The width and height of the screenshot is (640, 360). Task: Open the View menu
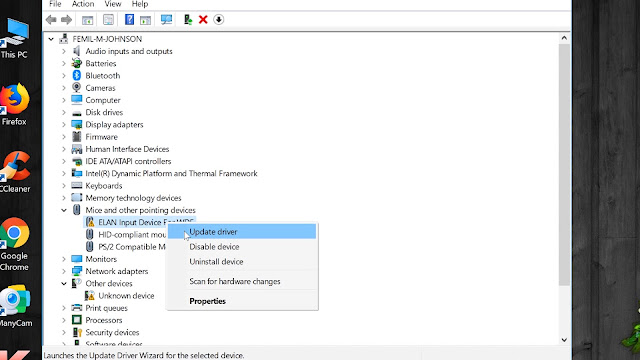point(113,4)
